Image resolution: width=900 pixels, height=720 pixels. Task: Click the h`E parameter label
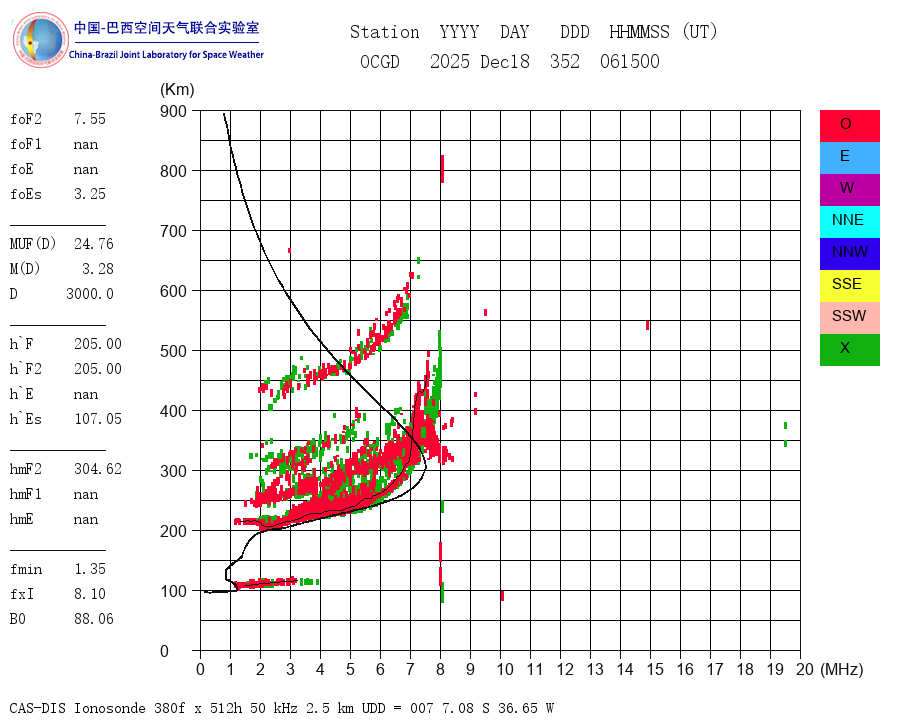(22, 394)
